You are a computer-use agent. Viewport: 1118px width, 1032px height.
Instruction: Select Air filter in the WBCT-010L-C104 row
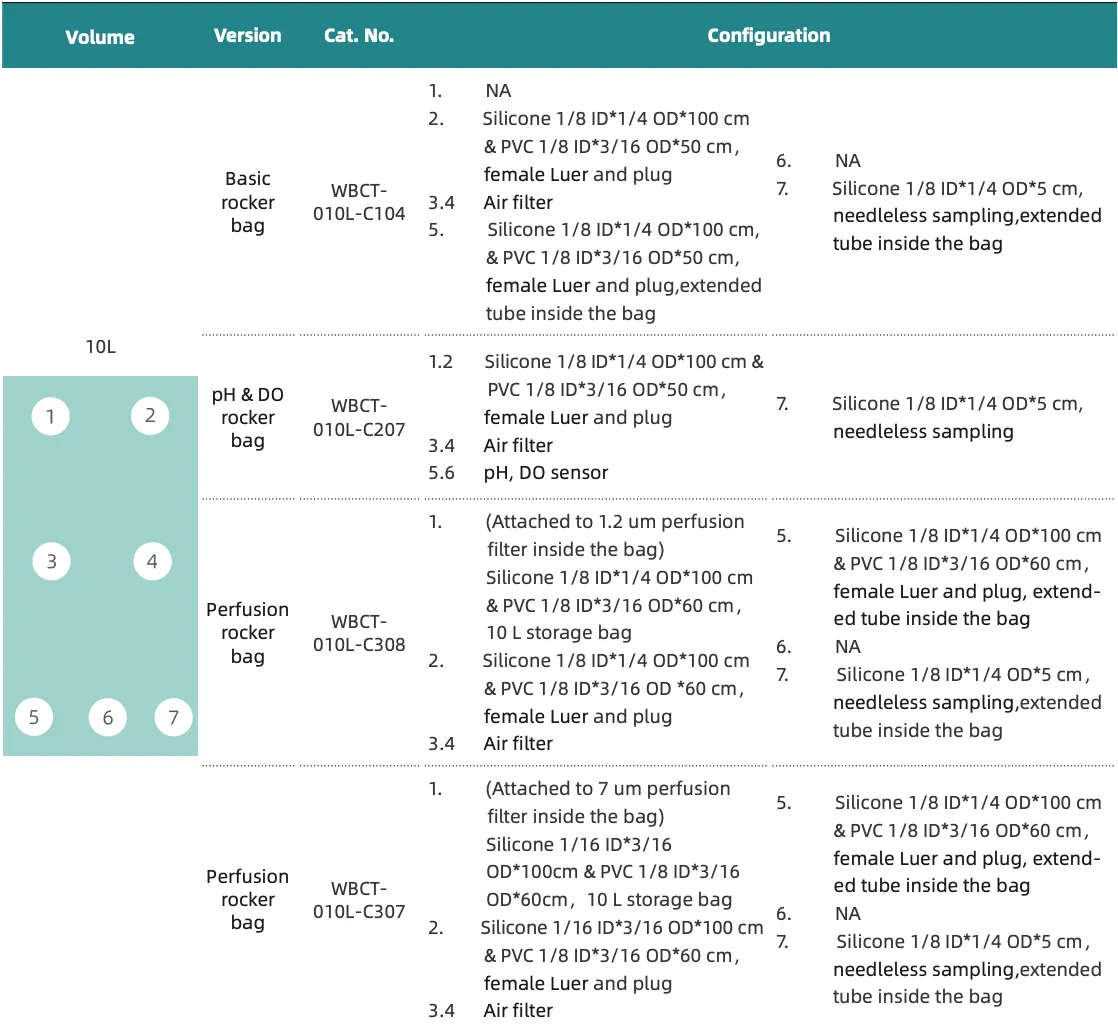tap(518, 203)
